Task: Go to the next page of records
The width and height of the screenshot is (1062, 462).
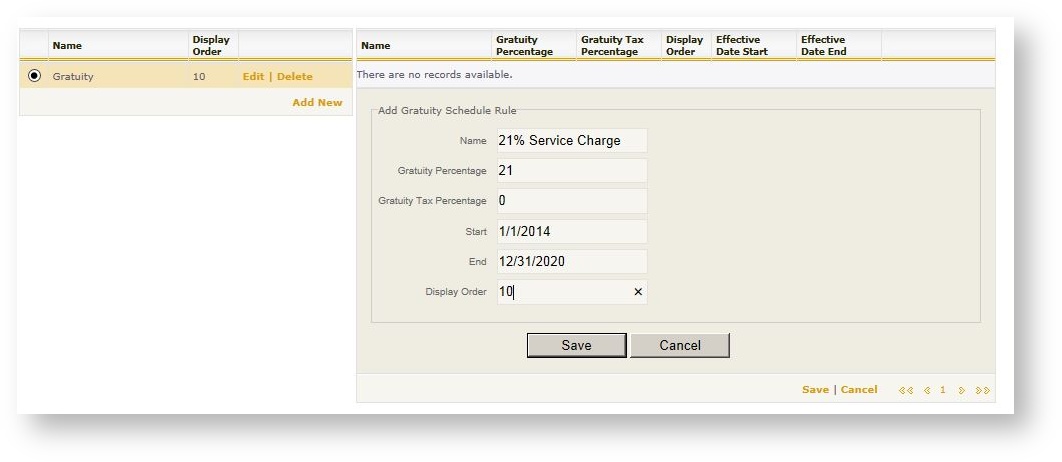Action: 962,390
